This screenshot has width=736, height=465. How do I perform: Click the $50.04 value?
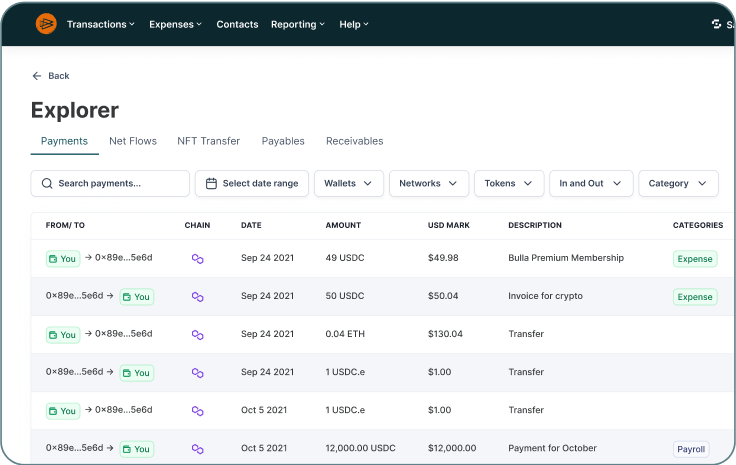coord(443,296)
